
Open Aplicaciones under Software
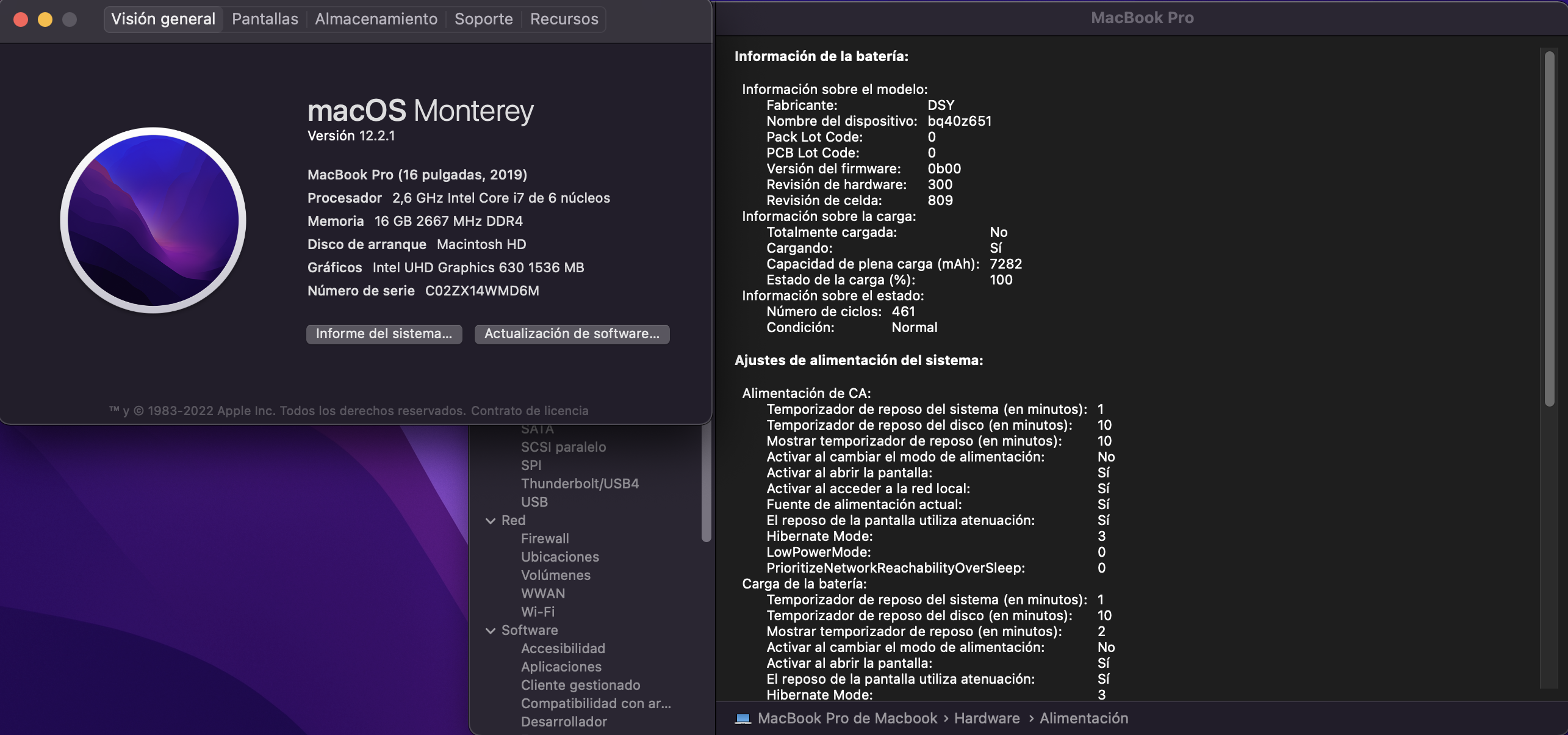tap(561, 667)
